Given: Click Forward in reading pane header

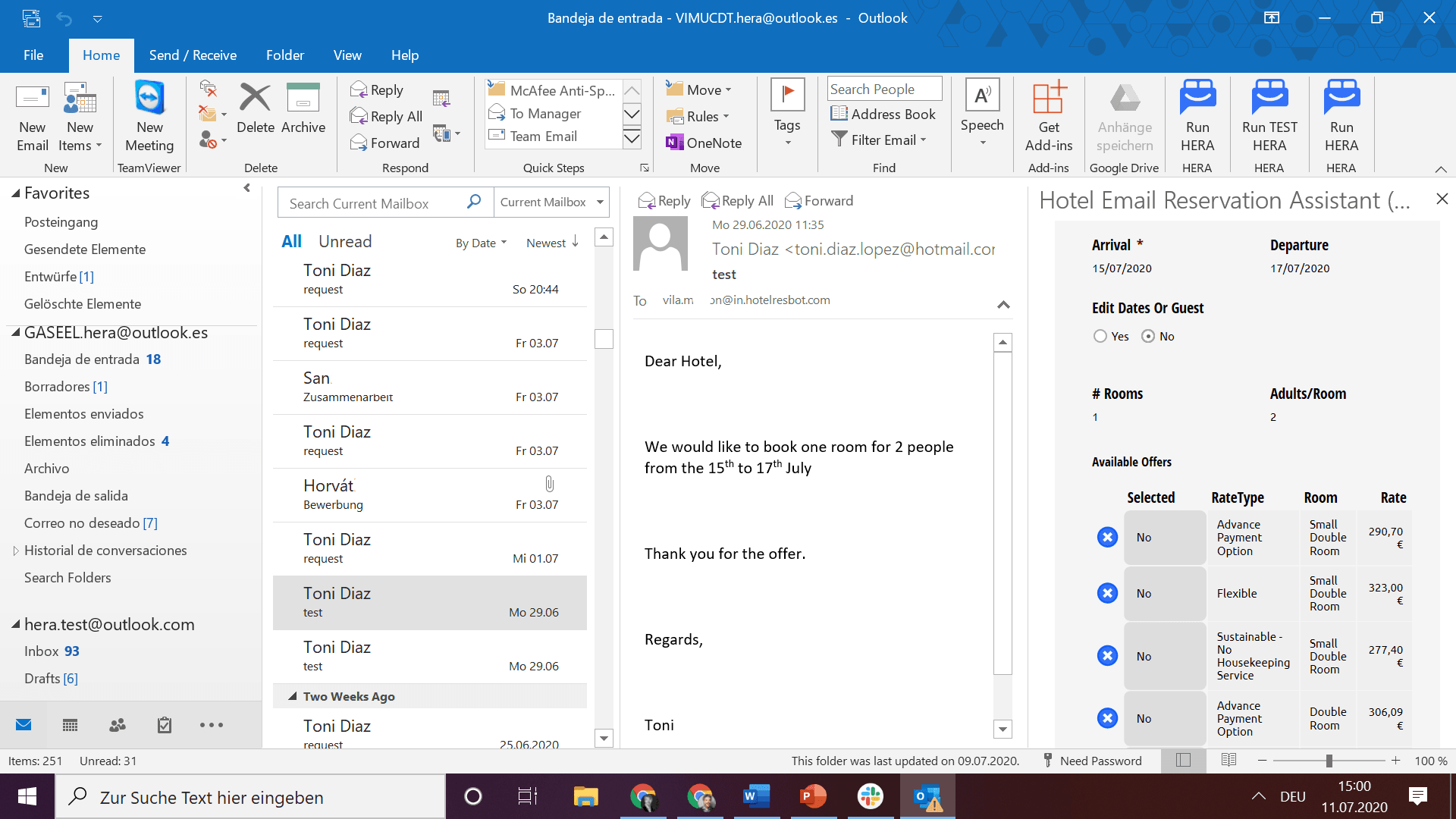Looking at the screenshot, I should pyautogui.click(x=819, y=201).
